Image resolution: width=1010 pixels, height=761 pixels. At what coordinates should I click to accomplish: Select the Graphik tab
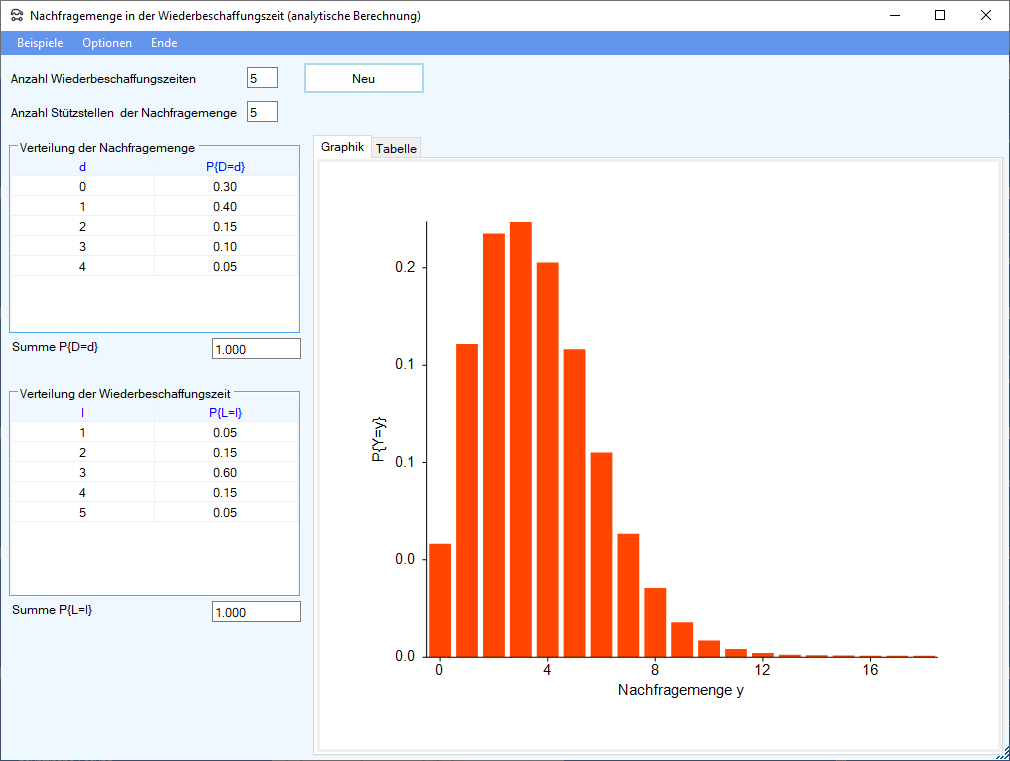[342, 146]
